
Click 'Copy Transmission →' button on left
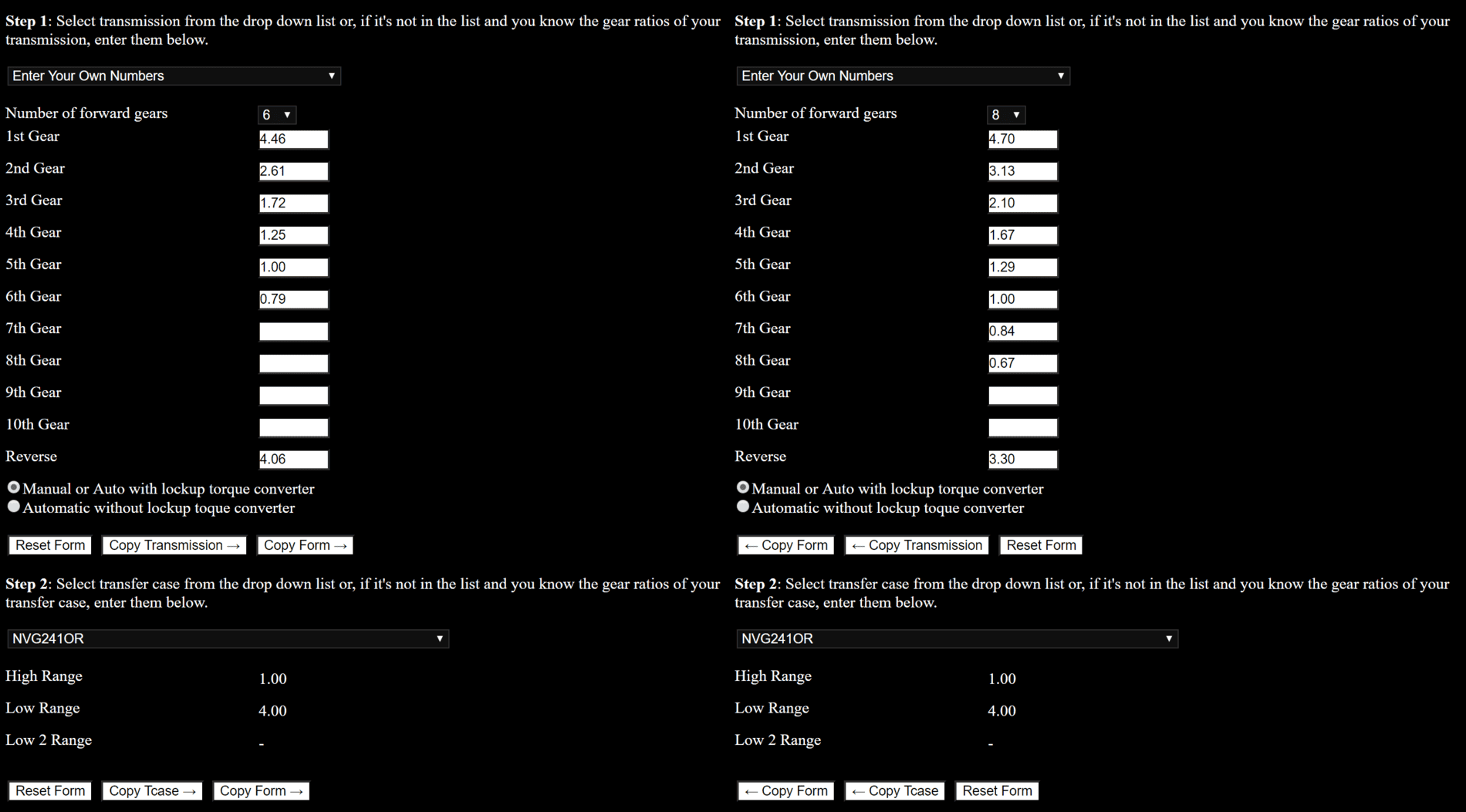174,545
